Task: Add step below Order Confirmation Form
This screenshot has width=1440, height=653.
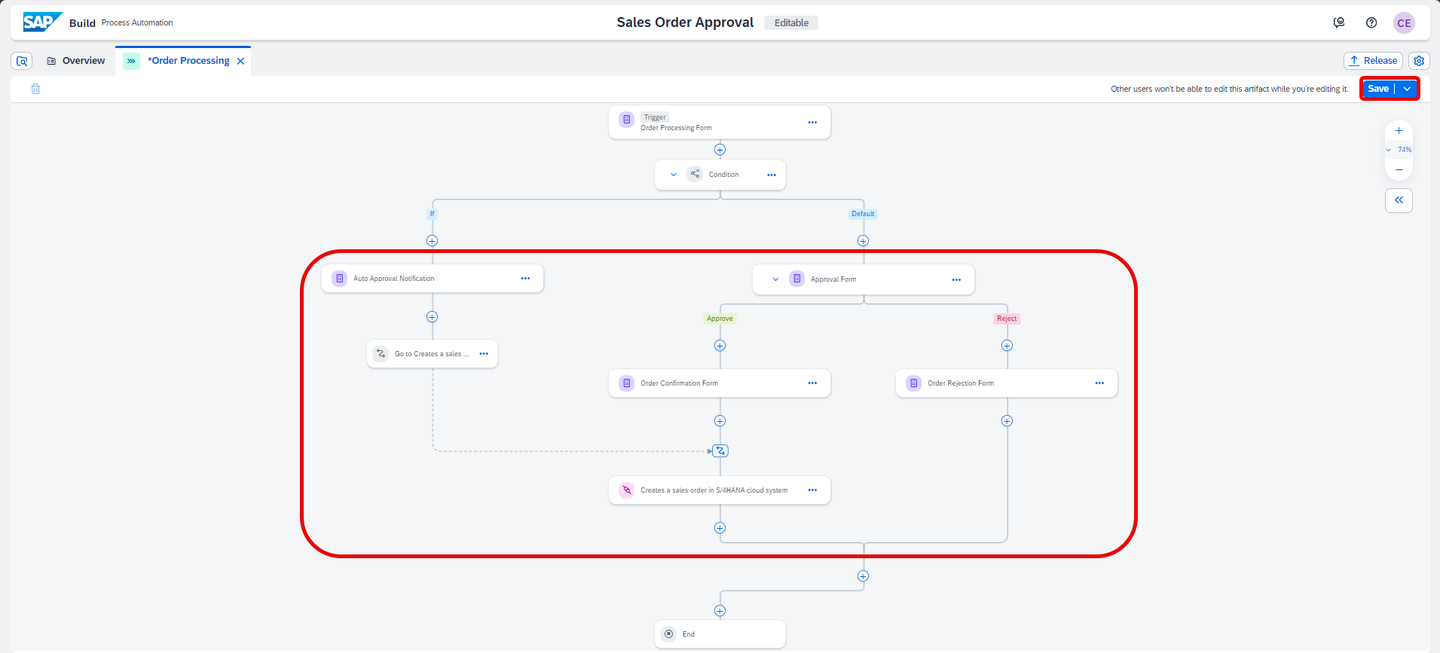Action: click(x=720, y=421)
